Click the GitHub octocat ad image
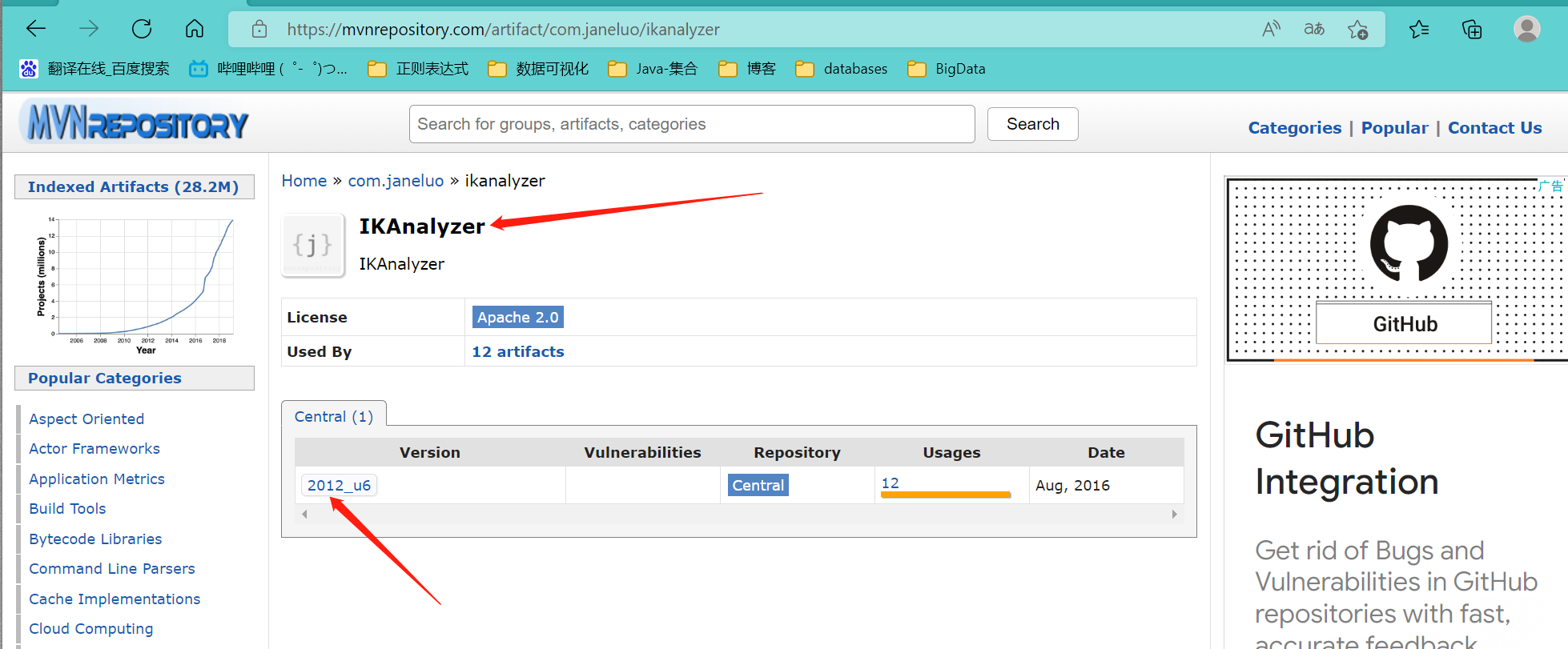 (x=1408, y=245)
